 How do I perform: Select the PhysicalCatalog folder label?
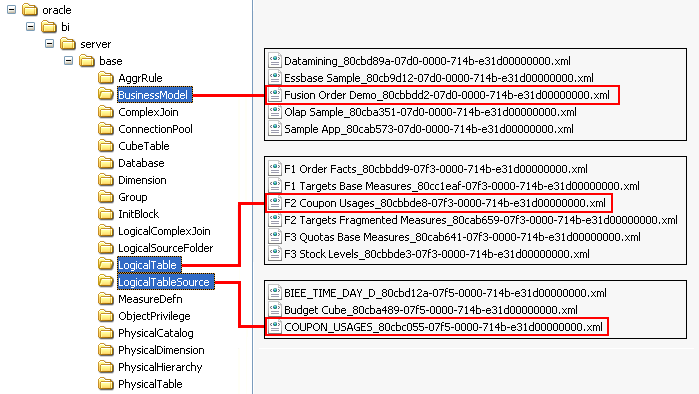pos(156,333)
